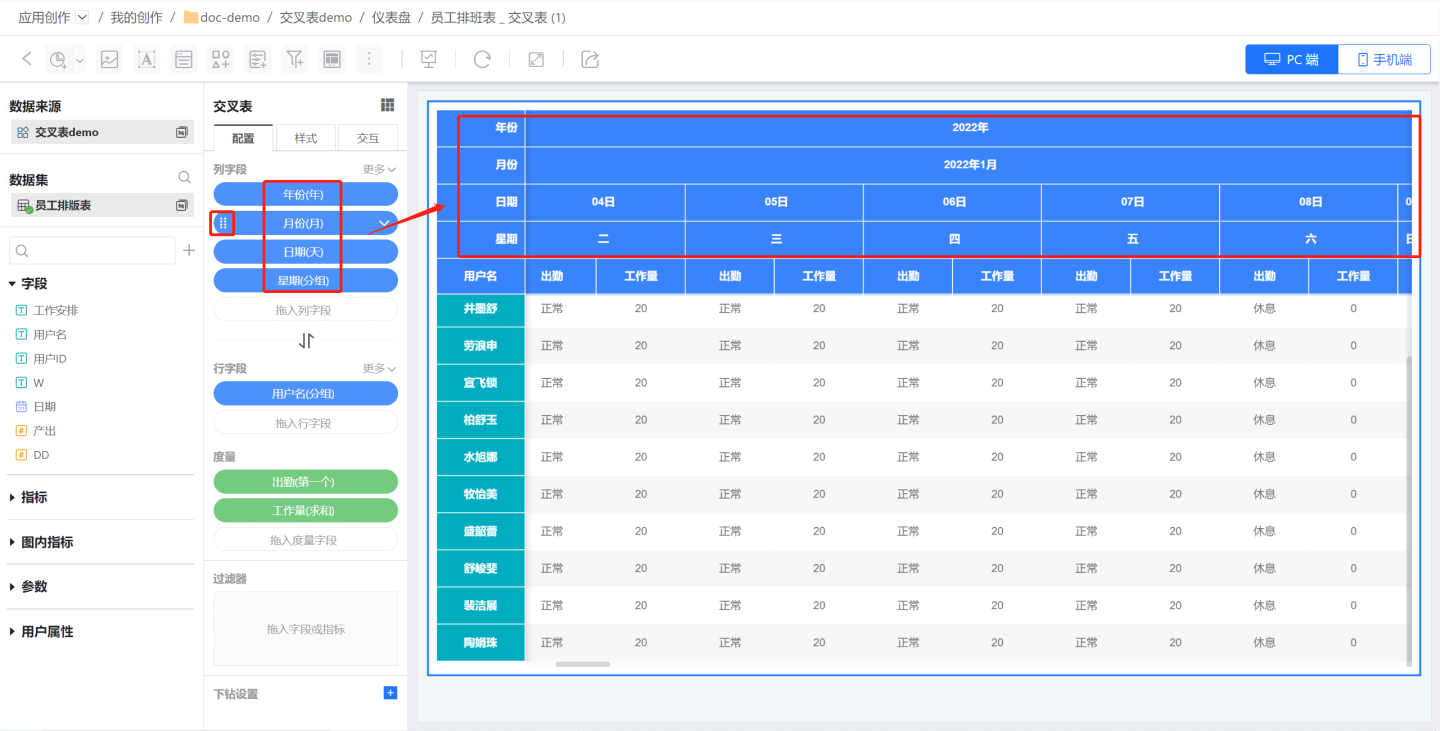
Task: Switch to PC 端 view
Action: pyautogui.click(x=1291, y=60)
